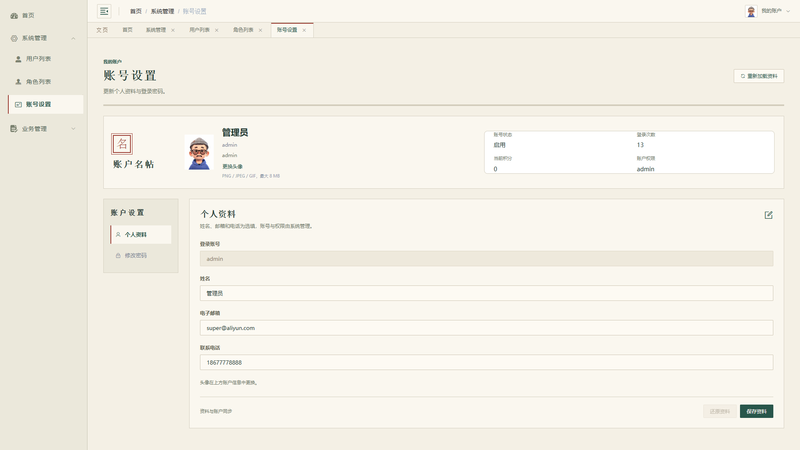Click the 电子邮箱 input with super@aliyun.com

click(486, 328)
